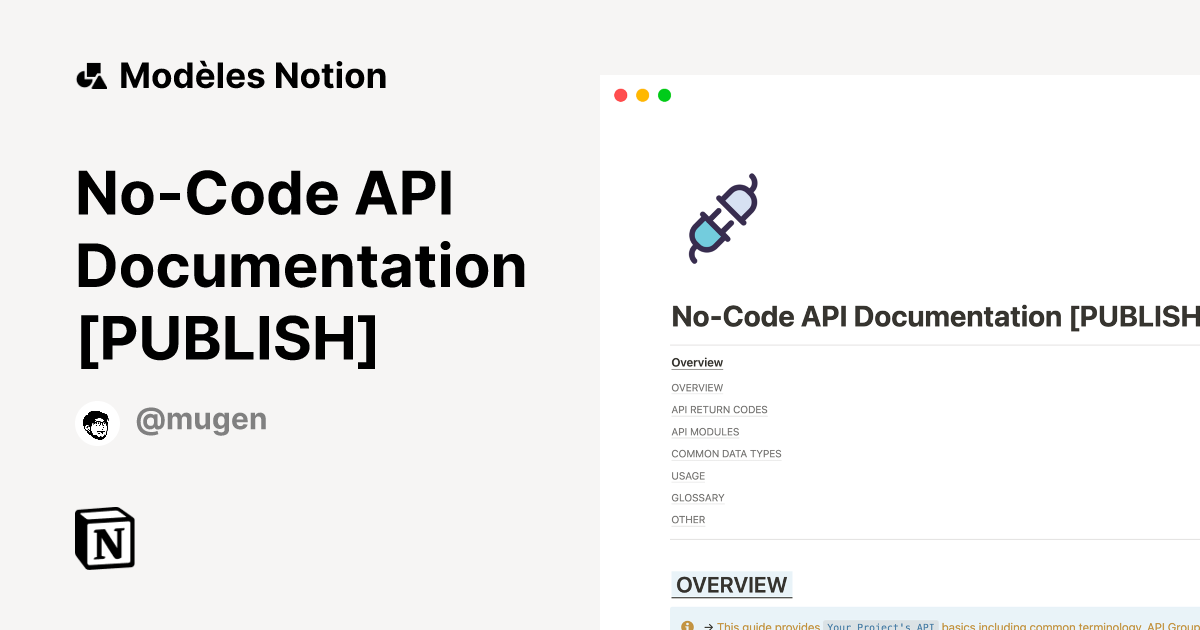Open the API RETURN CODES section link
Screen dimensions: 1200x630
(719, 409)
